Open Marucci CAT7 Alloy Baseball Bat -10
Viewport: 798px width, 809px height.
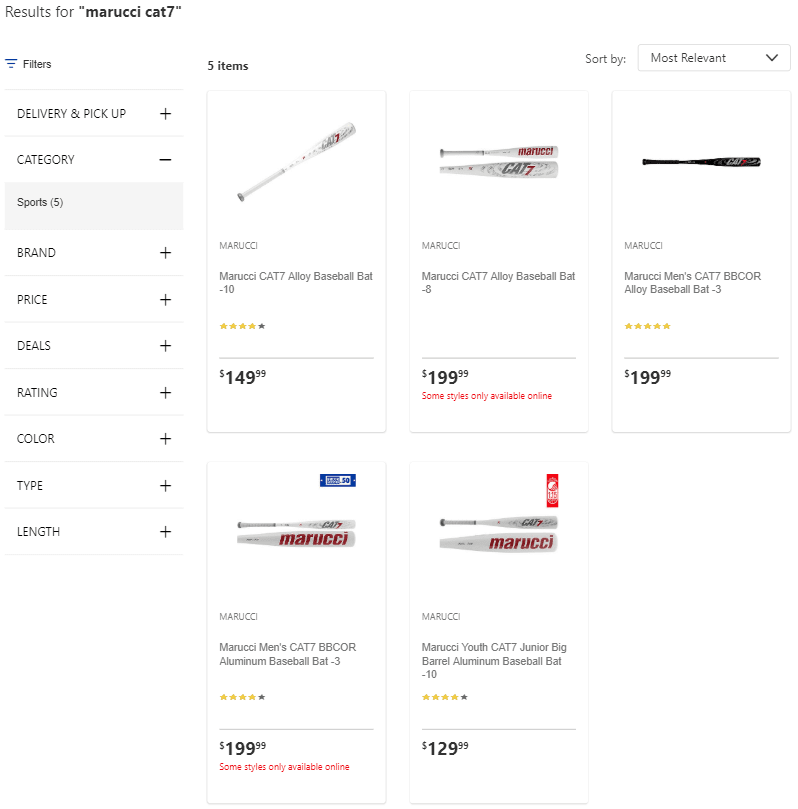[295, 282]
